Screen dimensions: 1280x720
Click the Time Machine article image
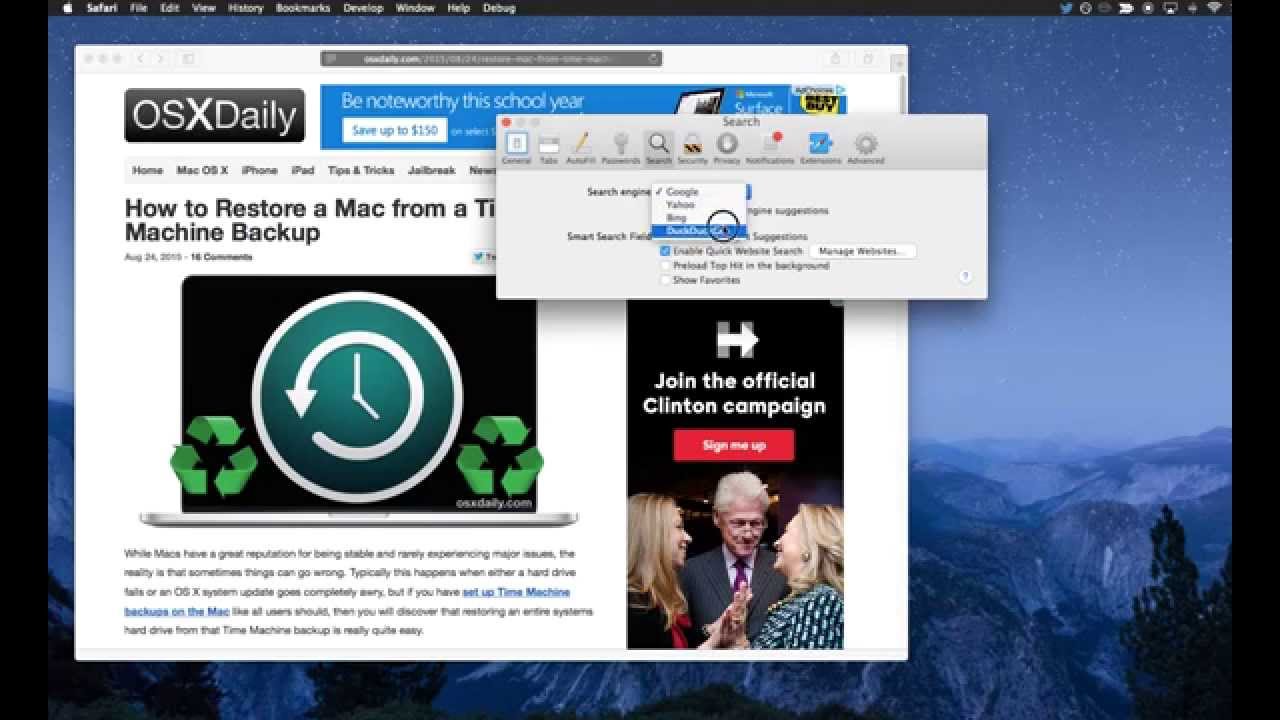pos(359,400)
